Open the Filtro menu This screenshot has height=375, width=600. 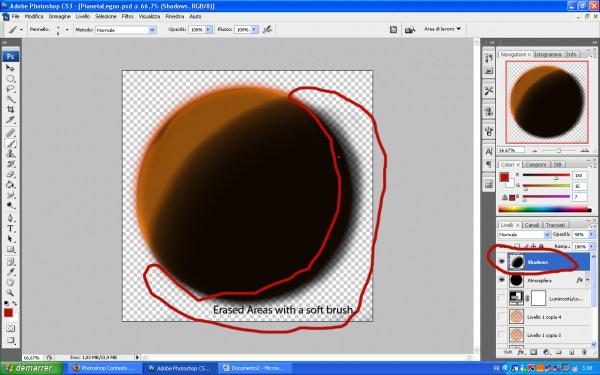(x=127, y=16)
